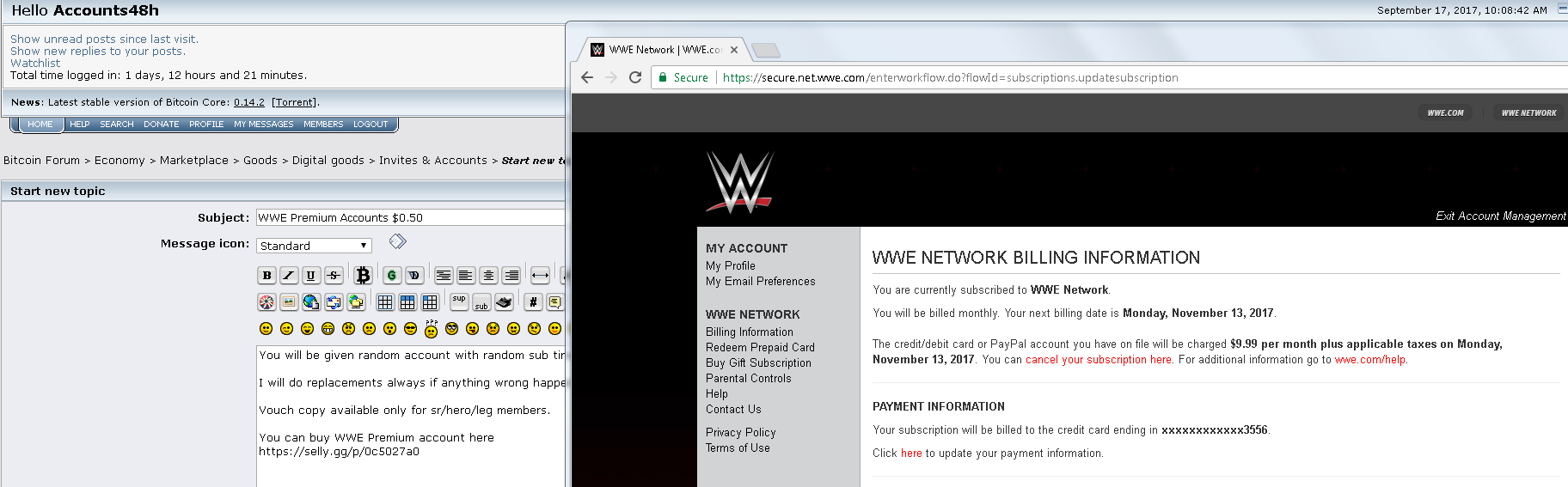The height and width of the screenshot is (487, 1568).
Task: Insert the confused ??? smiley
Action: 431,330
